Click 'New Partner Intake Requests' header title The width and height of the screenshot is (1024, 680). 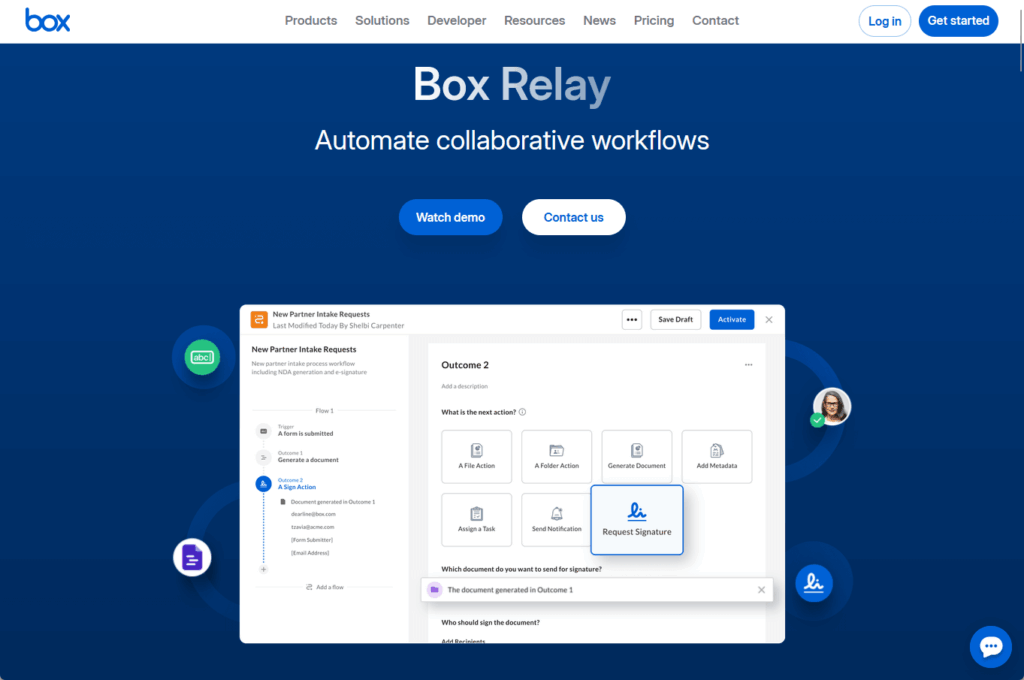click(x=321, y=314)
